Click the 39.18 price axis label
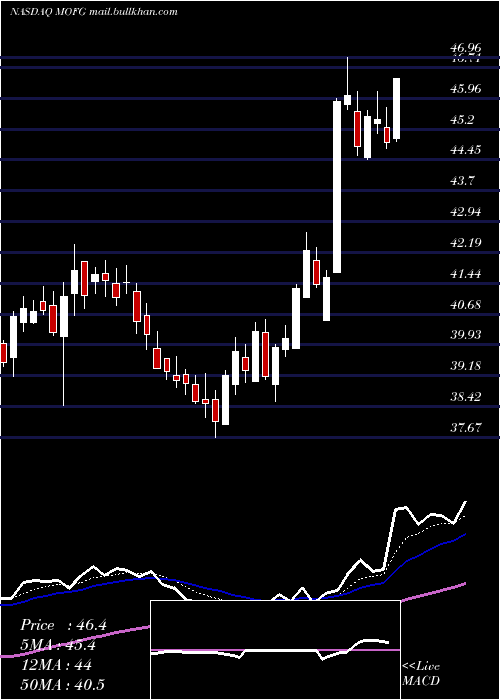The width and height of the screenshot is (500, 700). 466,366
